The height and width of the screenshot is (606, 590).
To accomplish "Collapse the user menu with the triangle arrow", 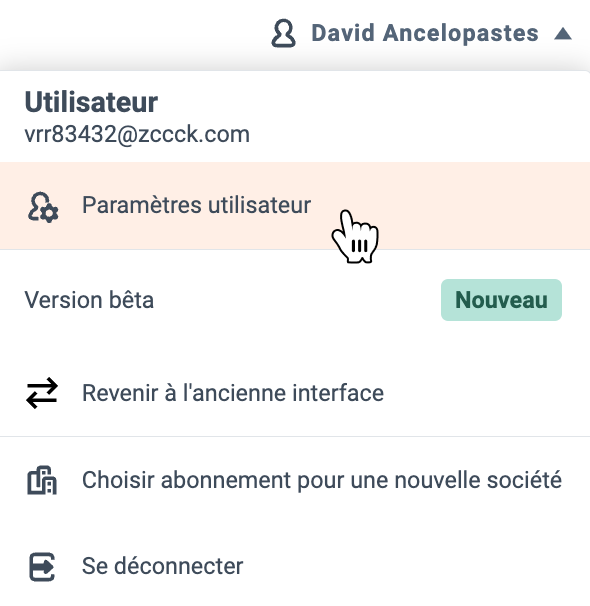I will point(563,34).
